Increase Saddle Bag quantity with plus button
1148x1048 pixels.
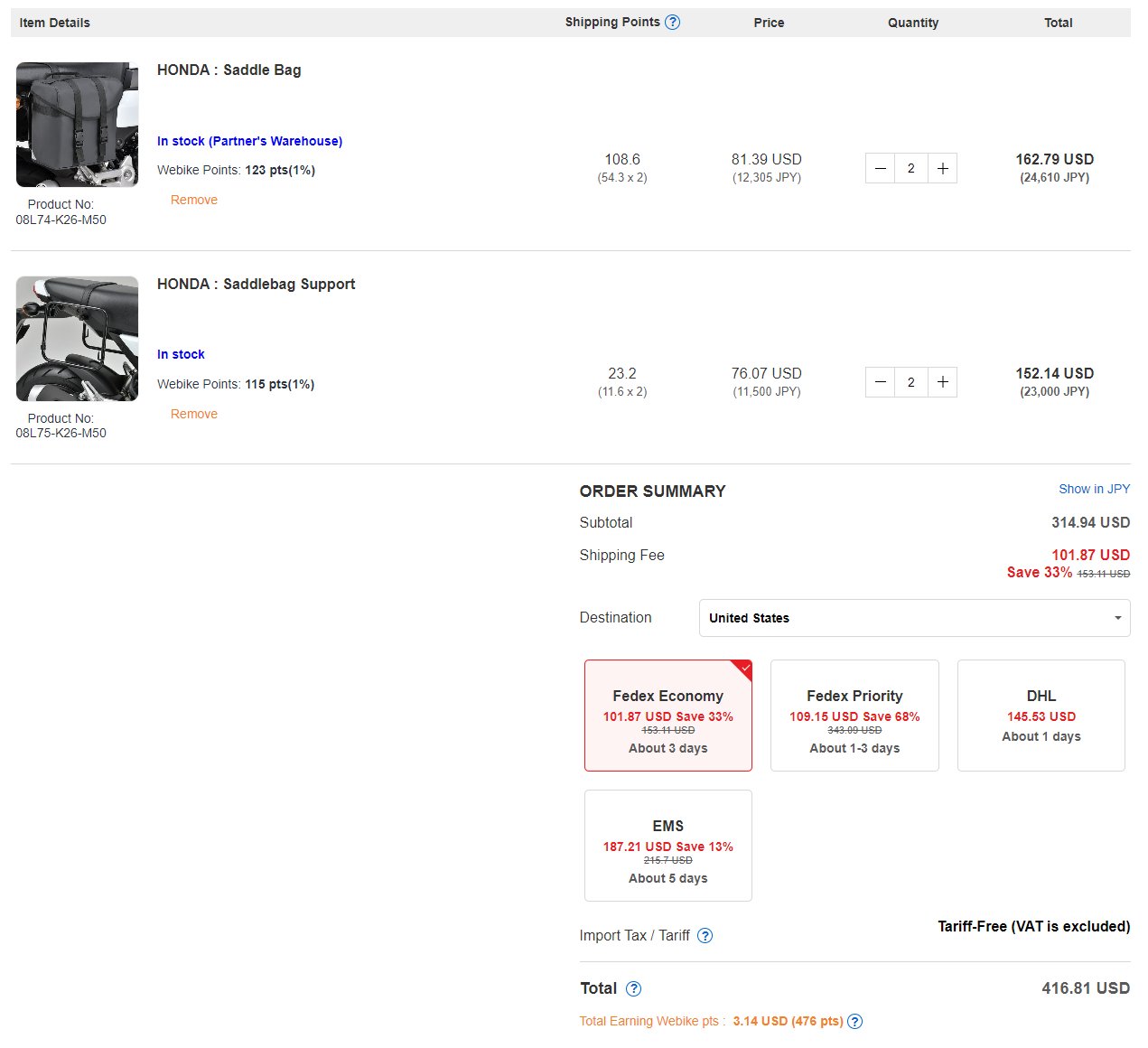click(x=942, y=168)
